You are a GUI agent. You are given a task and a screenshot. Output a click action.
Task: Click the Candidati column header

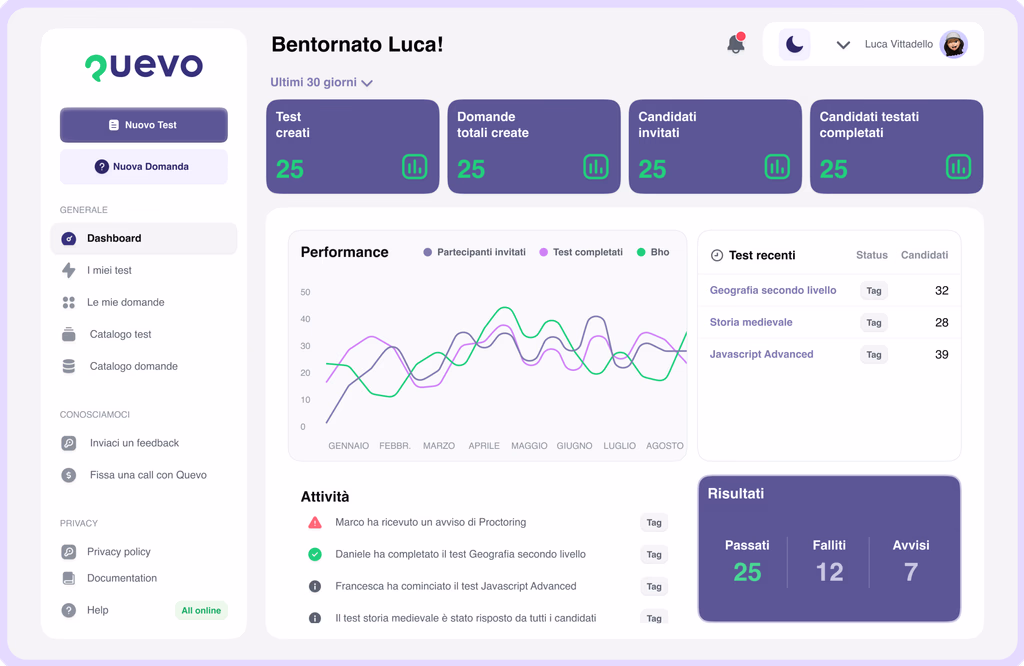tap(924, 255)
